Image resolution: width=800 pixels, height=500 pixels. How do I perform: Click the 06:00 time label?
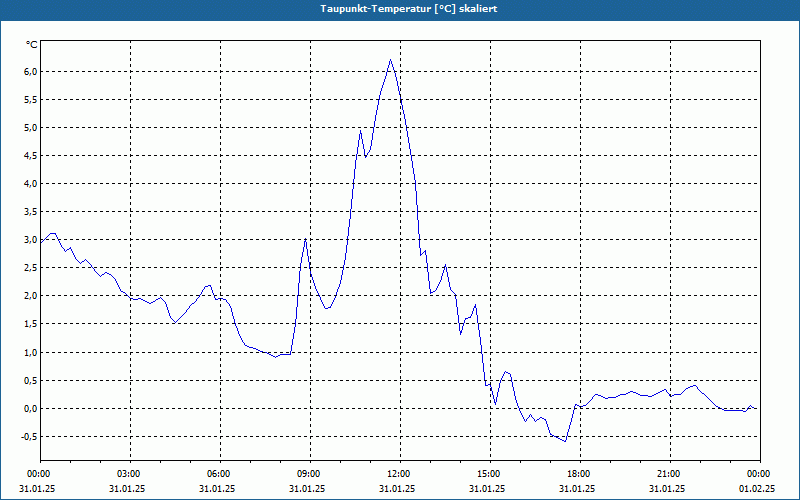click(x=220, y=474)
